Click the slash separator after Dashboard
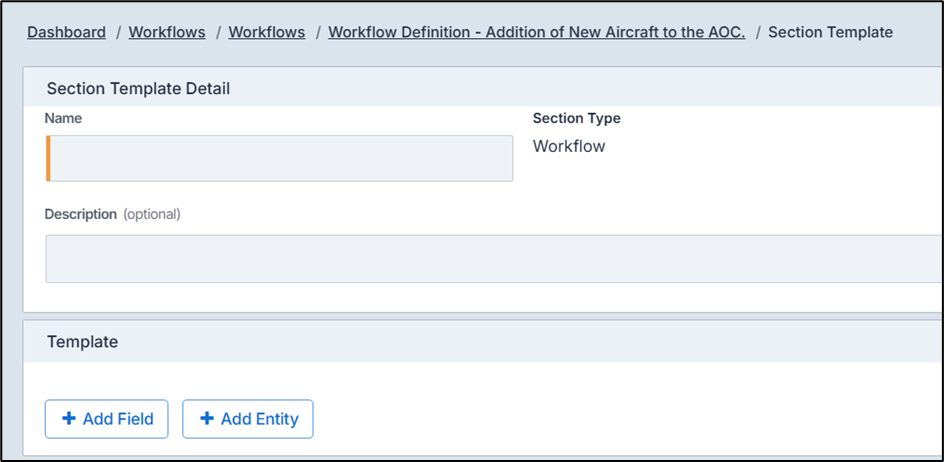Screen dimensions: 944x462 coord(117,32)
